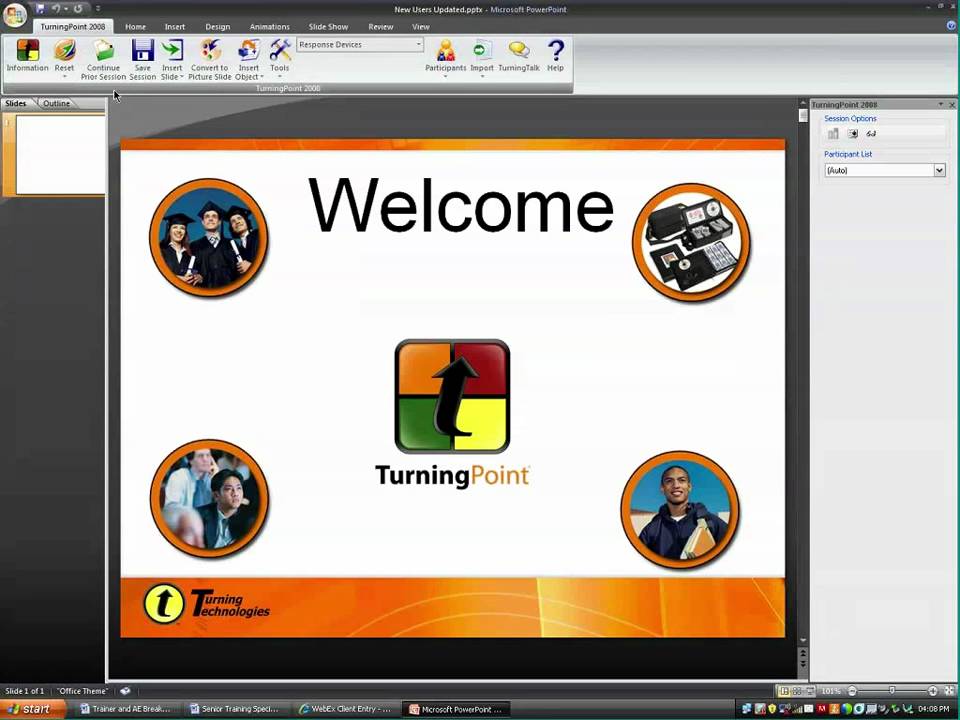Click Redo in Quick Access Toolbar
This screenshot has height=720, width=960.
tap(78, 9)
